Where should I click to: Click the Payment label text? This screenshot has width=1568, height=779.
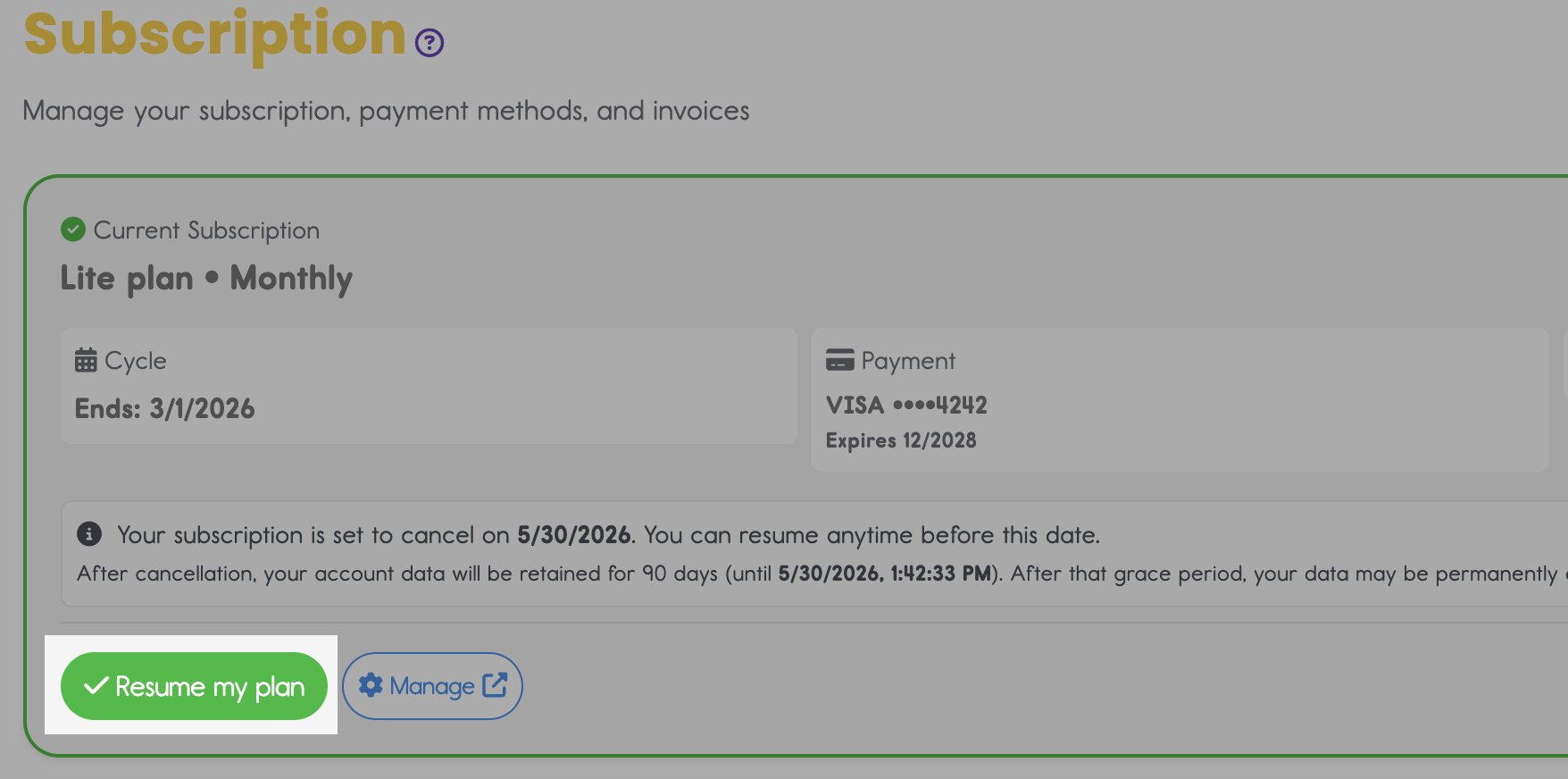(x=908, y=361)
